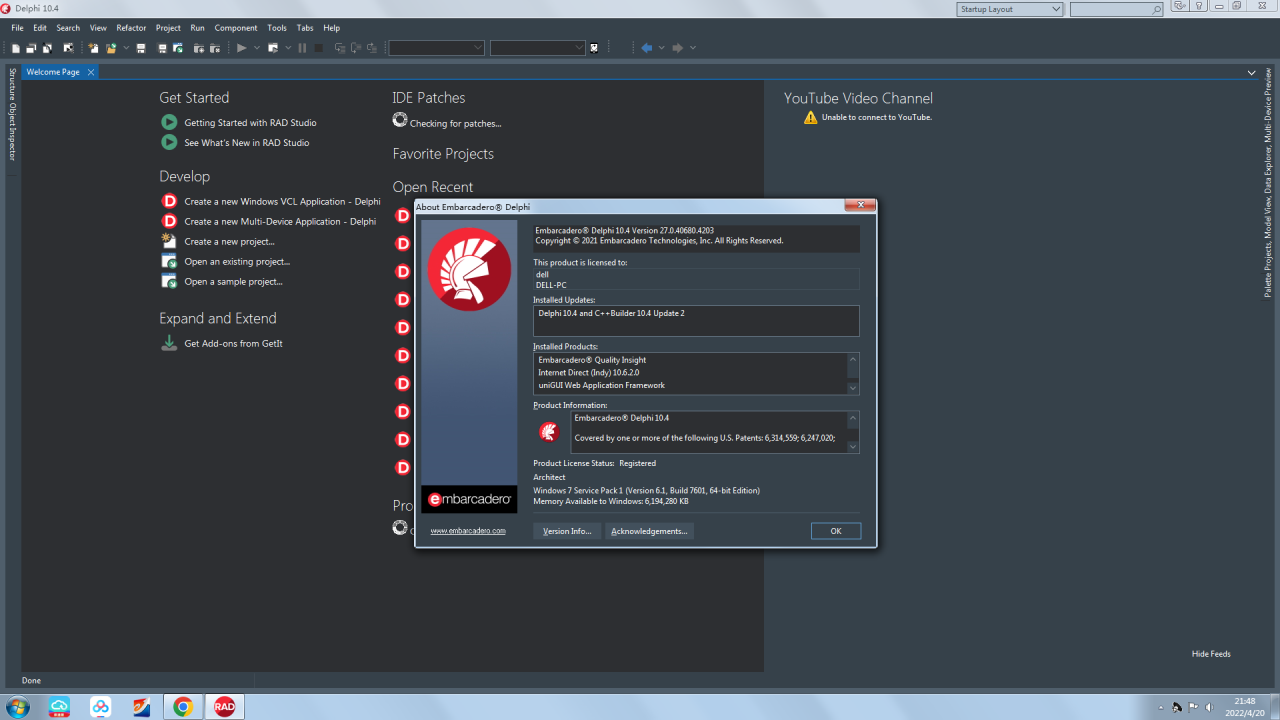Screen dimensions: 1280x720
Task: Click the Product Information scroll-down arrow
Action: point(853,447)
